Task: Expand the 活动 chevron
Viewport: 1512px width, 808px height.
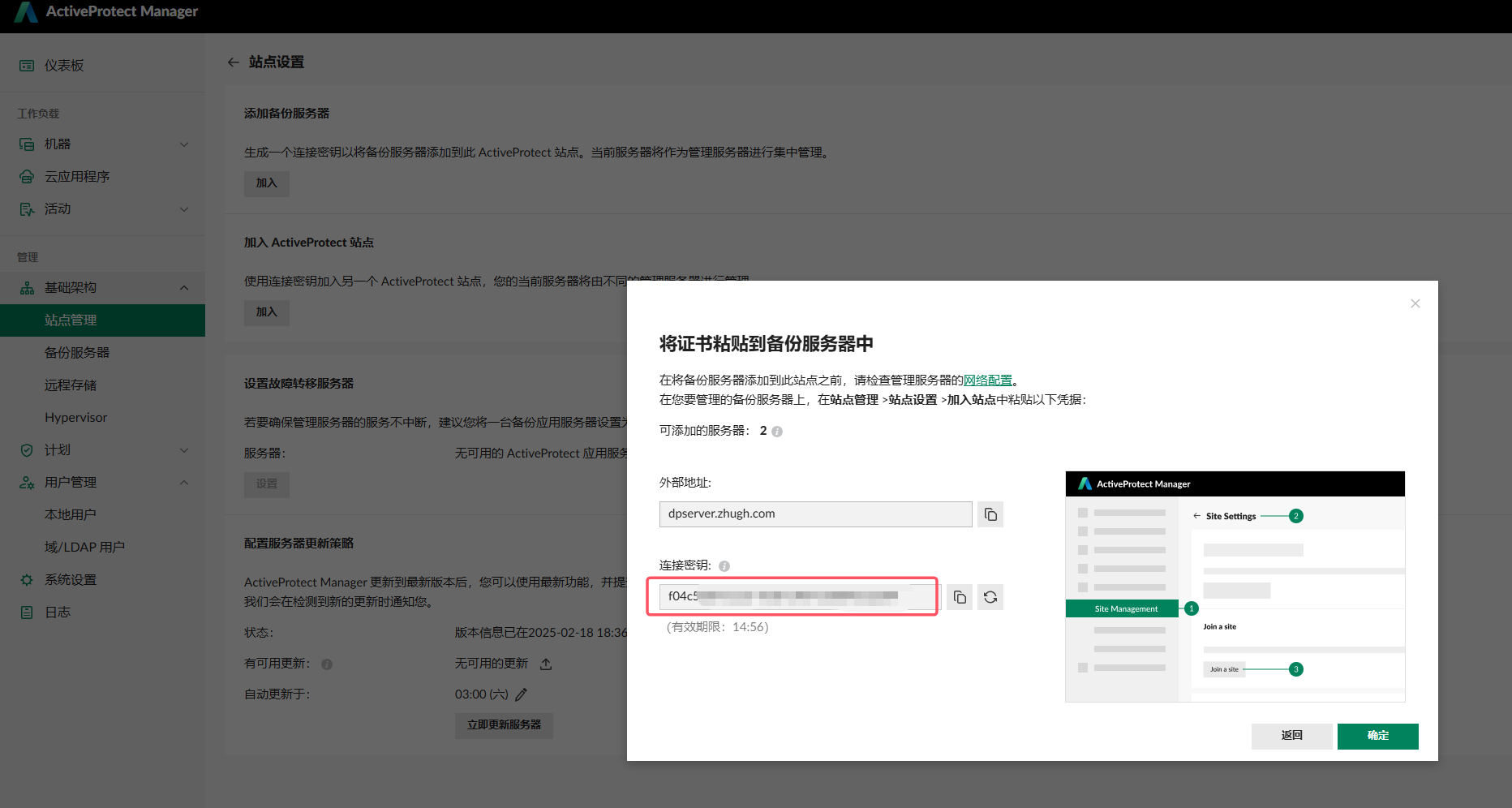Action: (x=184, y=209)
